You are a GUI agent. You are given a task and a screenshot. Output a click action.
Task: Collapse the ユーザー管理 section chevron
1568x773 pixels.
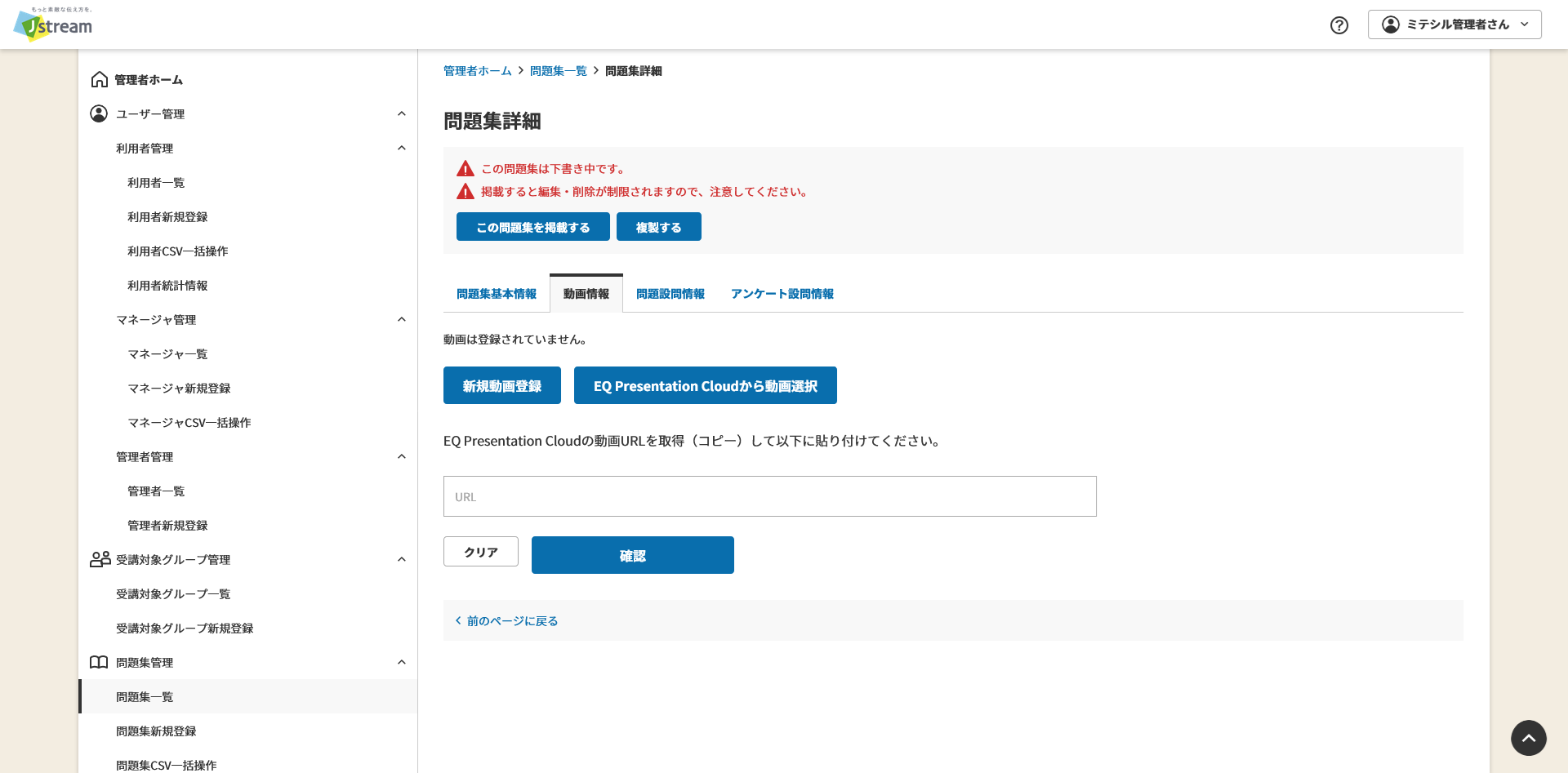coord(401,113)
